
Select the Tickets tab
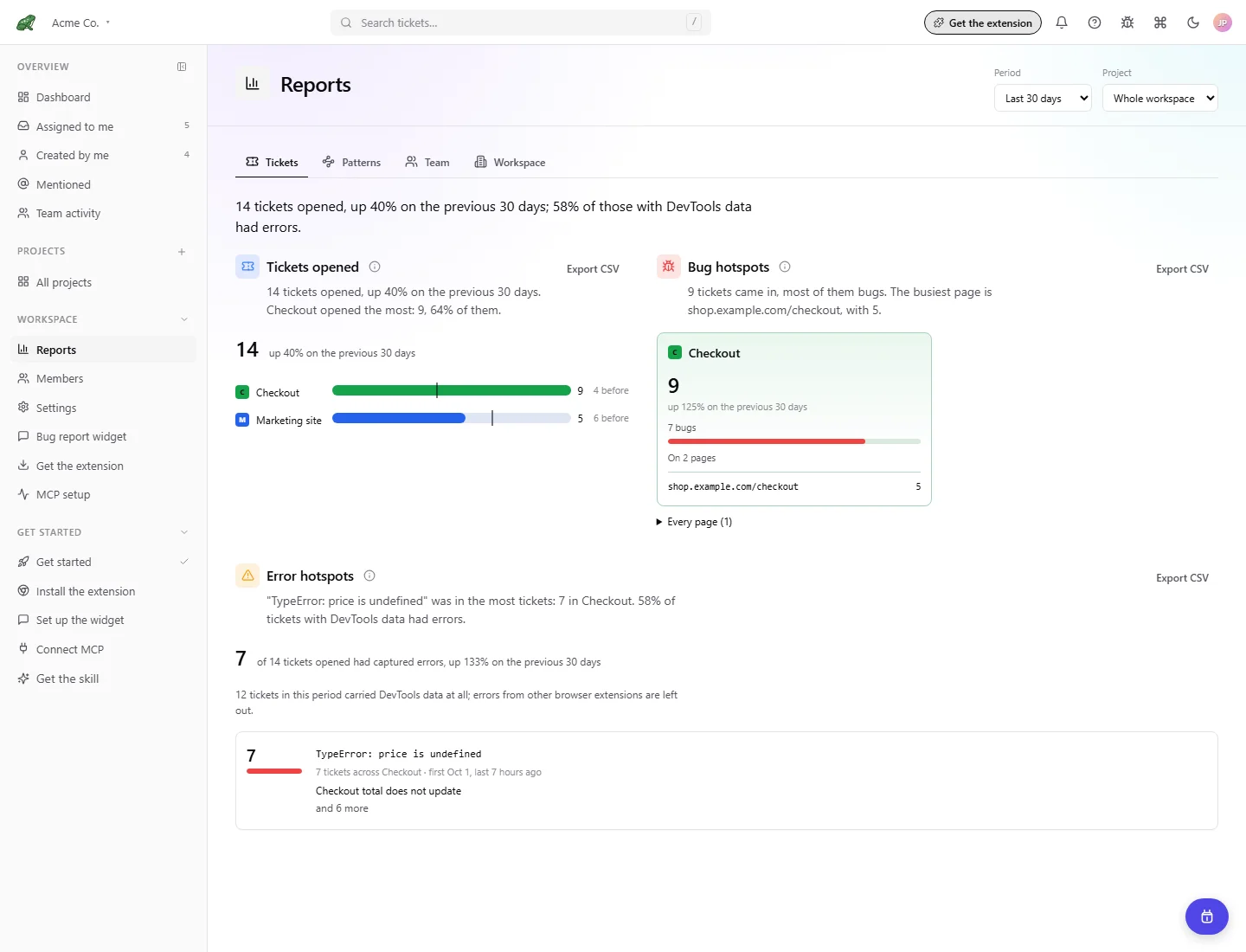[x=272, y=163]
